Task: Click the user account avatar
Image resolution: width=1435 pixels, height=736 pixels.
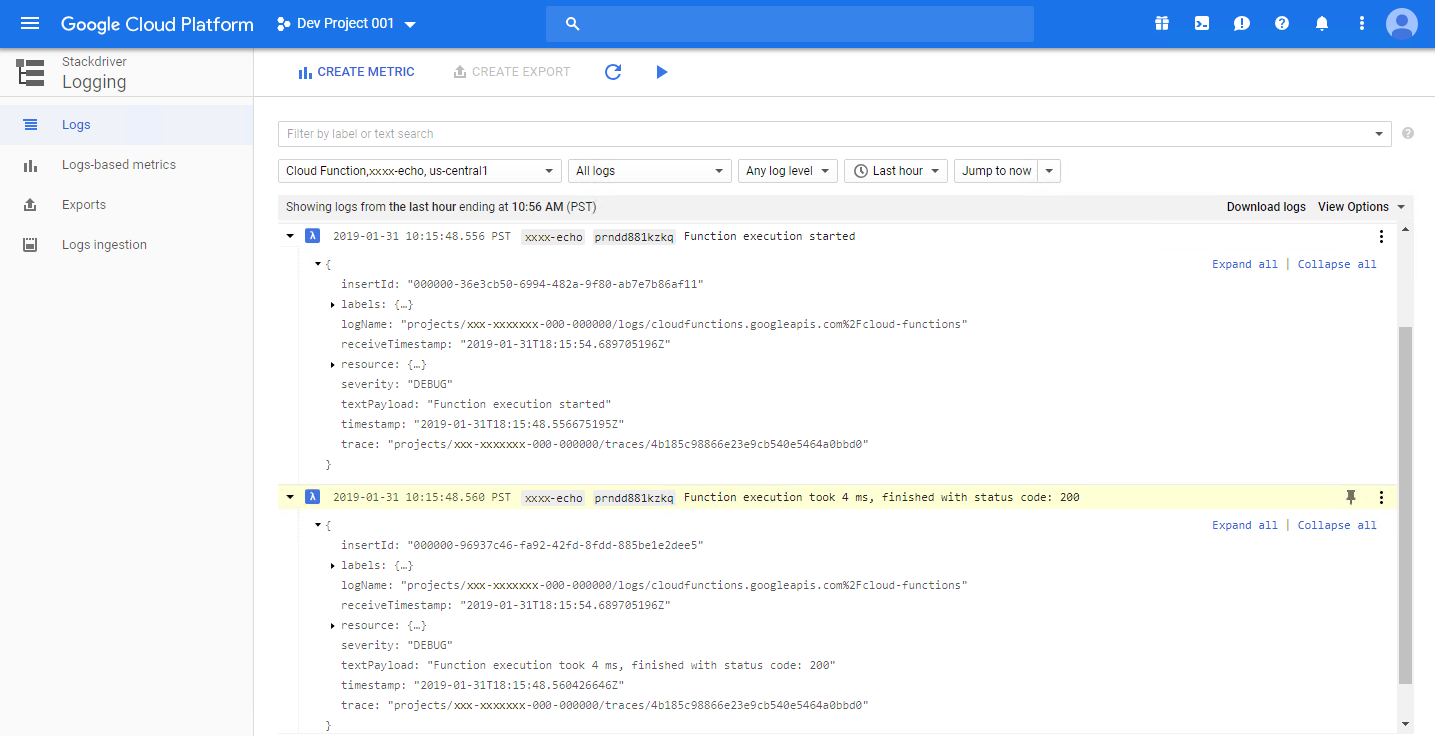Action: pyautogui.click(x=1401, y=24)
